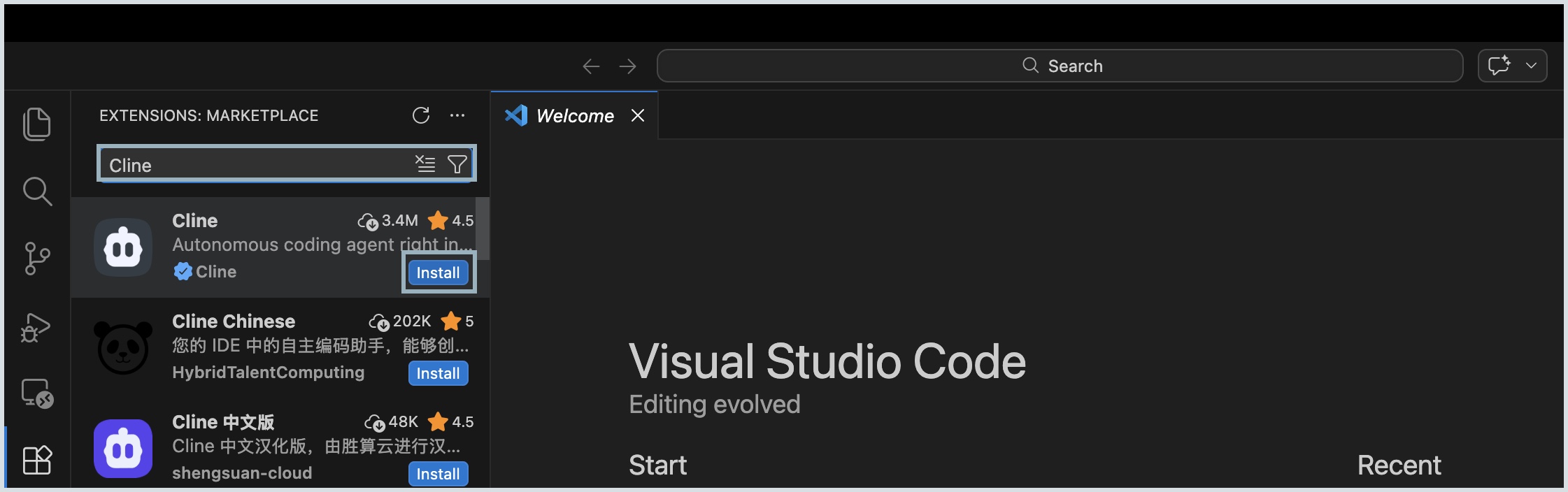The width and height of the screenshot is (1568, 492).
Task: Open the extensions filter menu
Action: [x=457, y=164]
